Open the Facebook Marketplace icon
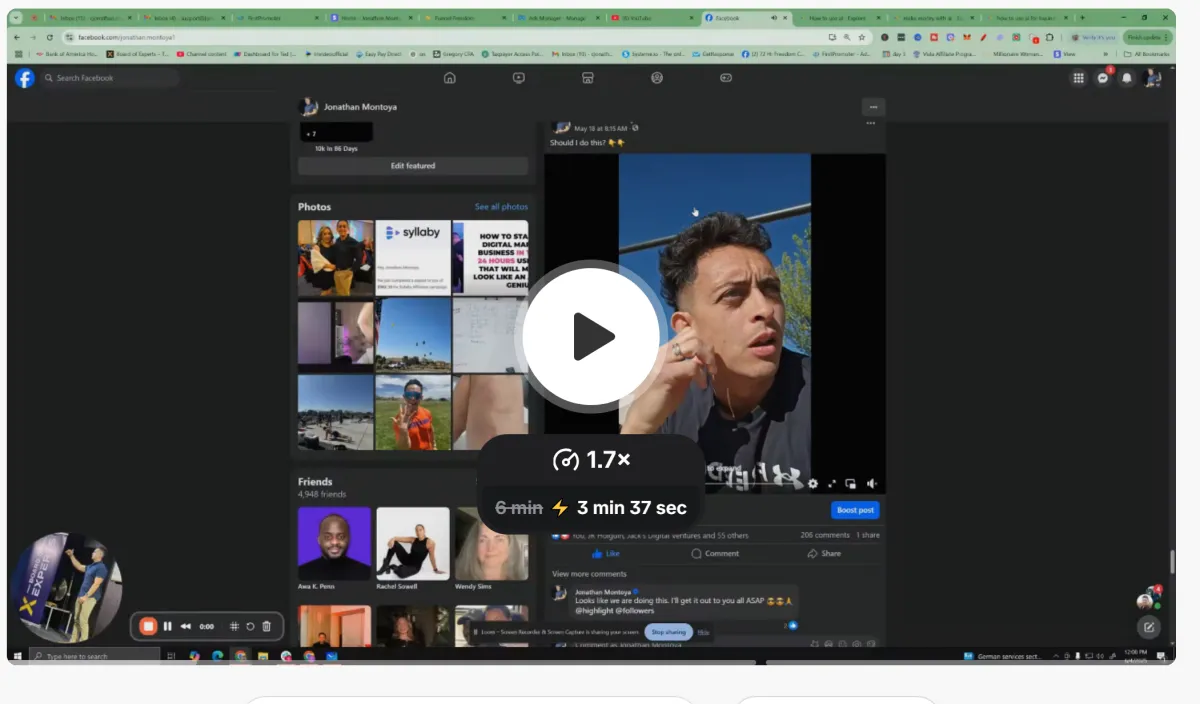This screenshot has height=704, width=1200. (588, 78)
